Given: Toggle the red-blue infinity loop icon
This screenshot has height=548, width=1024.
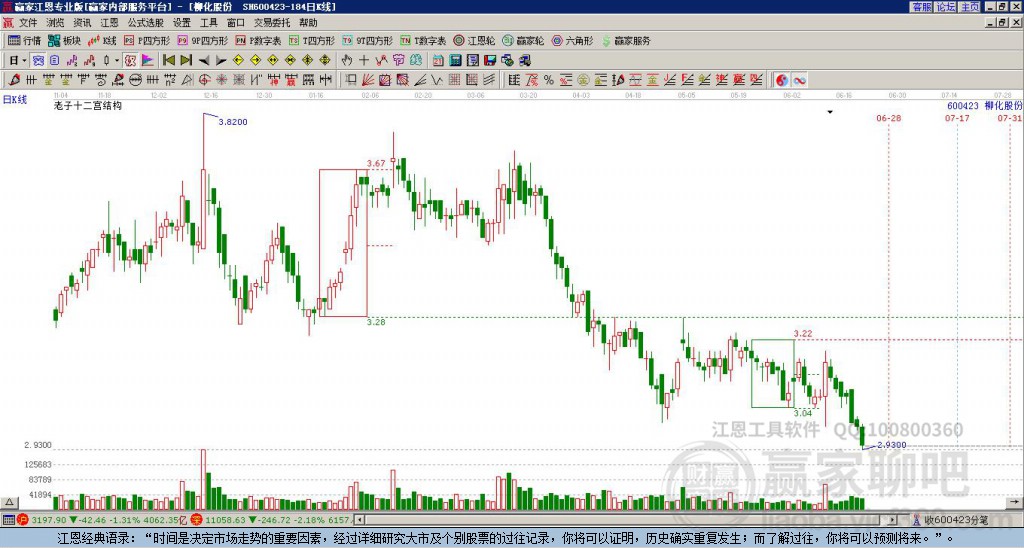Looking at the screenshot, I should pos(799,80).
